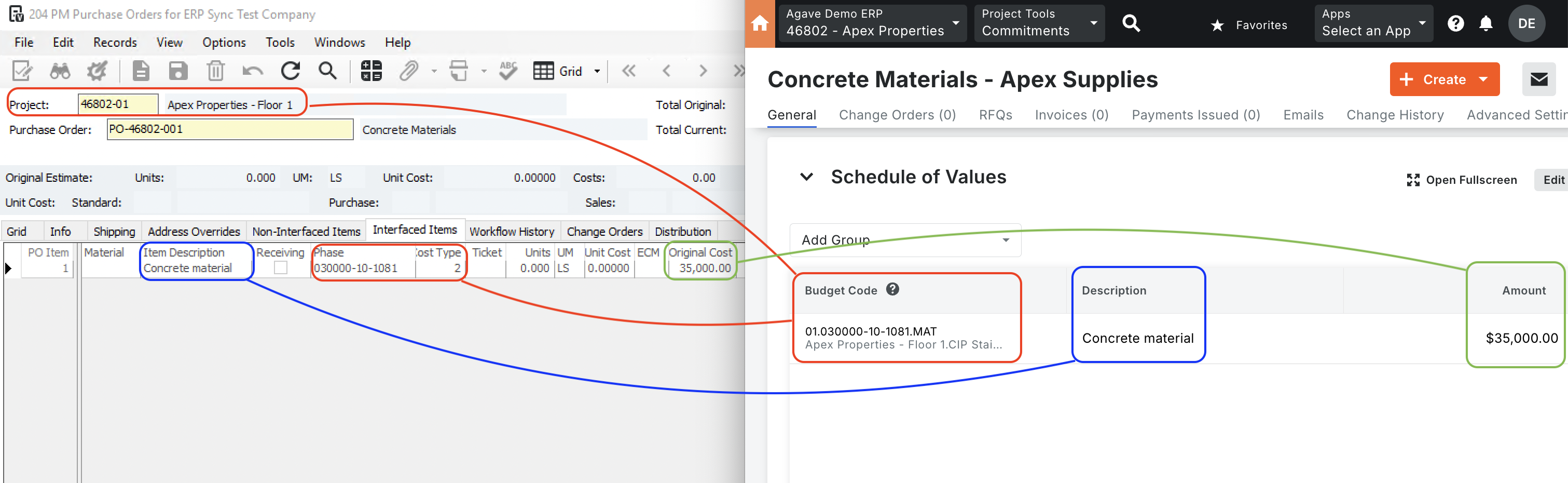The image size is (1568, 483).
Task: Click the gear with pencil settings icon
Action: (x=97, y=71)
